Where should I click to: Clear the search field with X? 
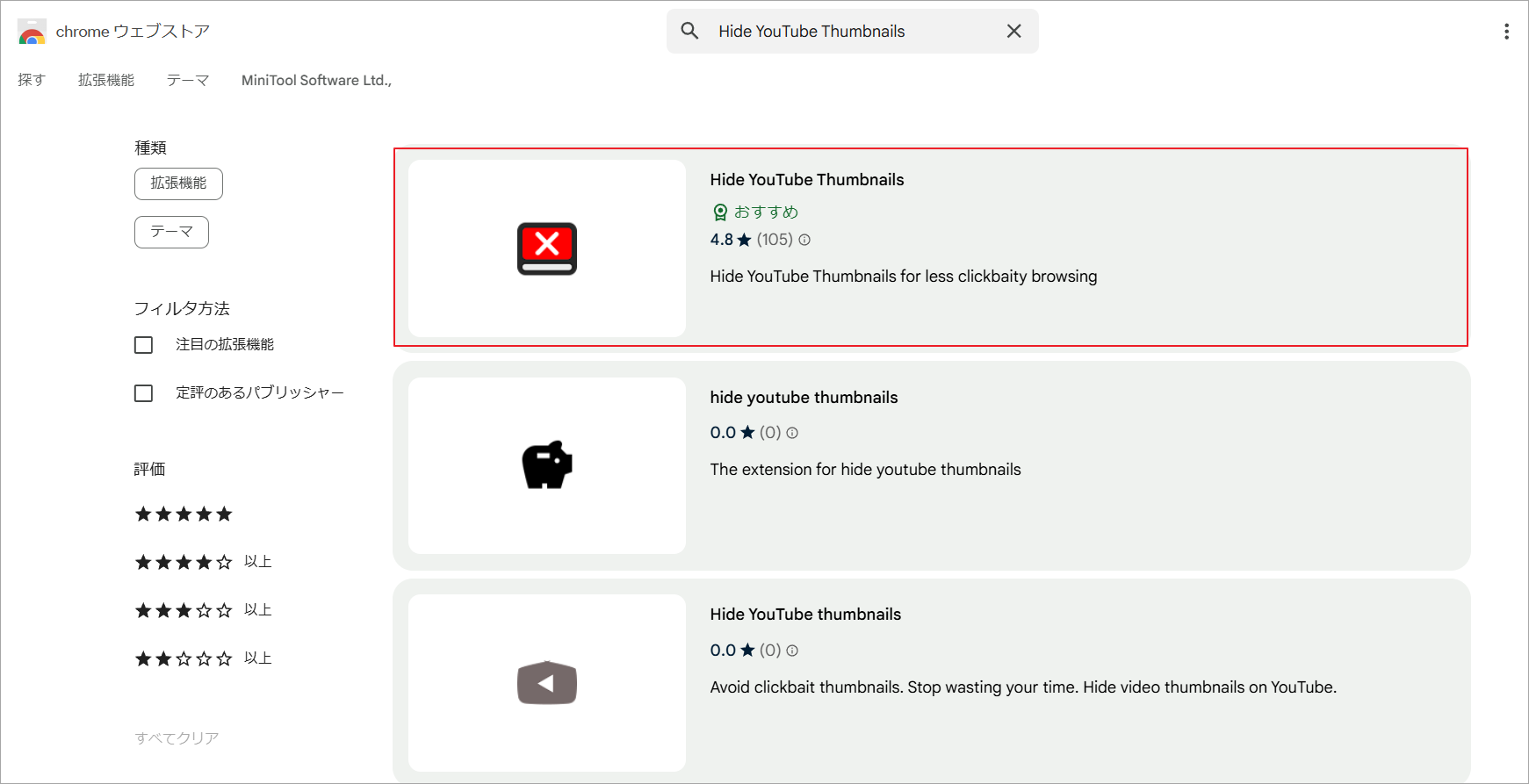(1013, 31)
